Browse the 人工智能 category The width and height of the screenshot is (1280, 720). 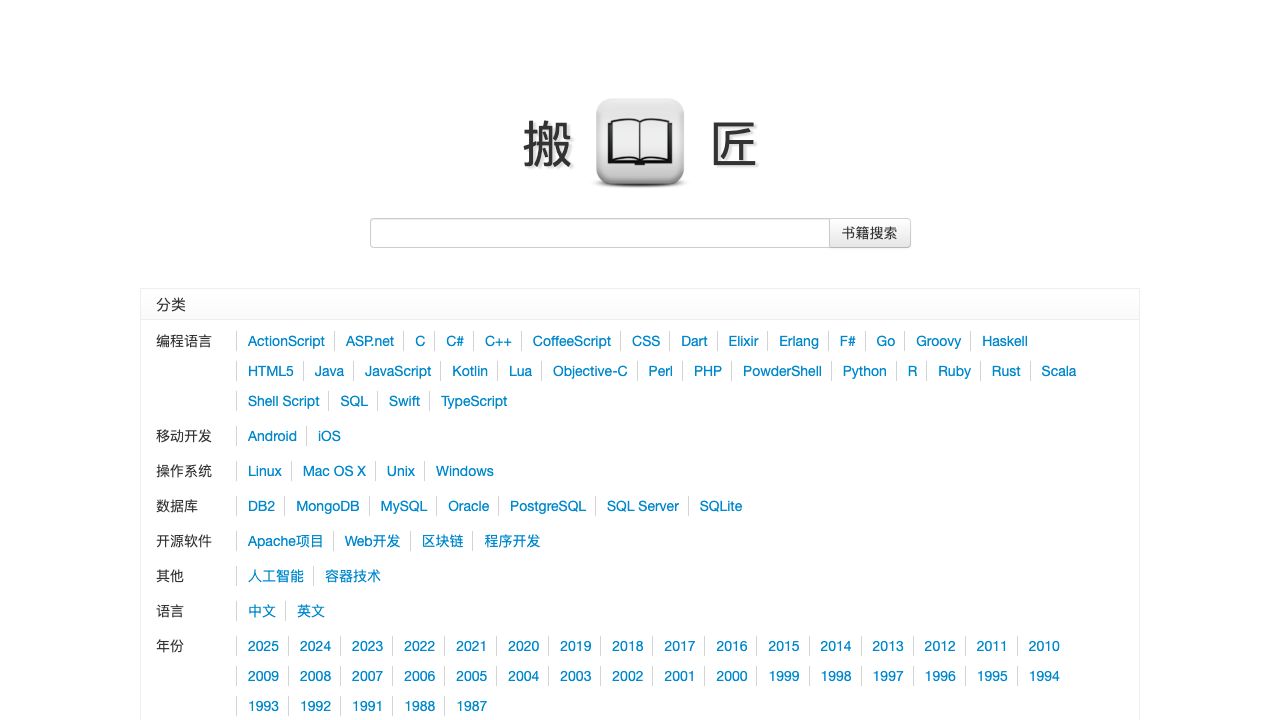[275, 576]
